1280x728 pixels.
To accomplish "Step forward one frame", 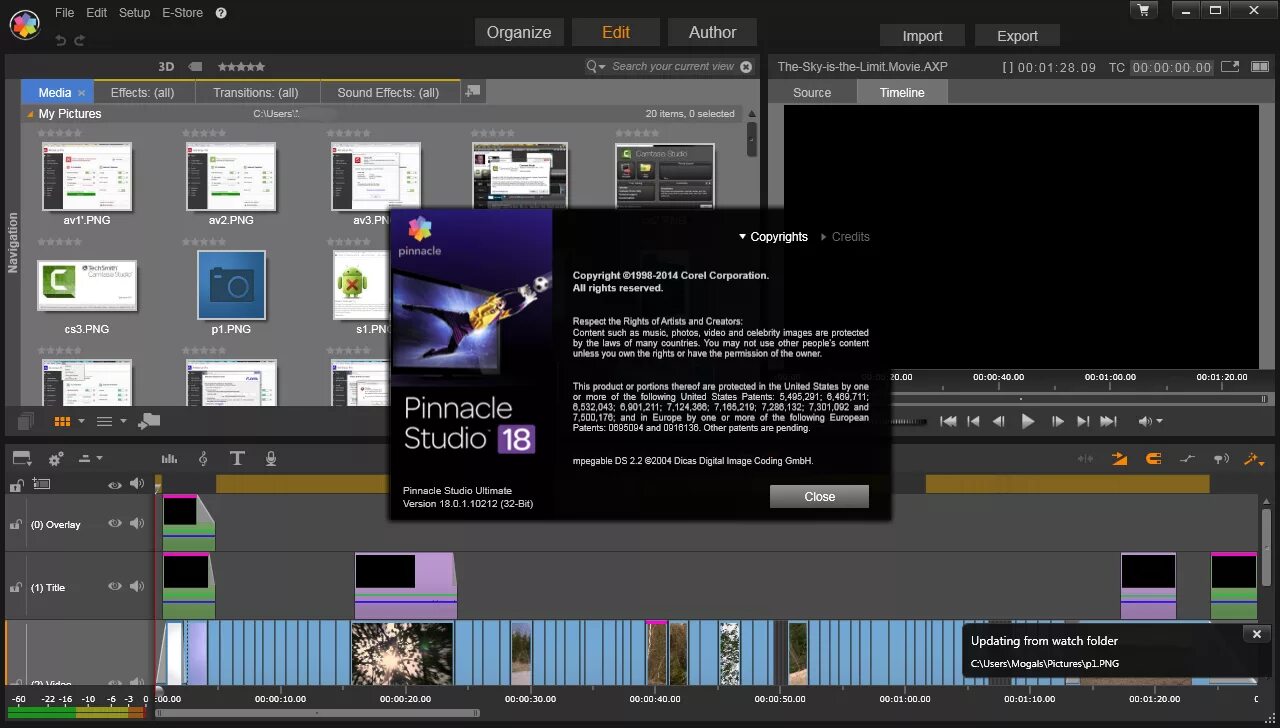I will [x=1057, y=422].
